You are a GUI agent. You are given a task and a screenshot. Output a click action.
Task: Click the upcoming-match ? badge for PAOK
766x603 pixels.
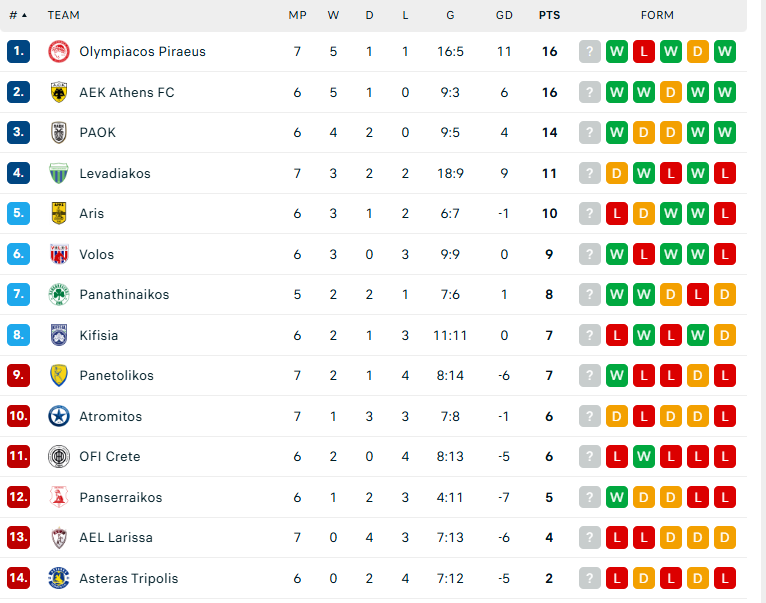[x=590, y=133]
